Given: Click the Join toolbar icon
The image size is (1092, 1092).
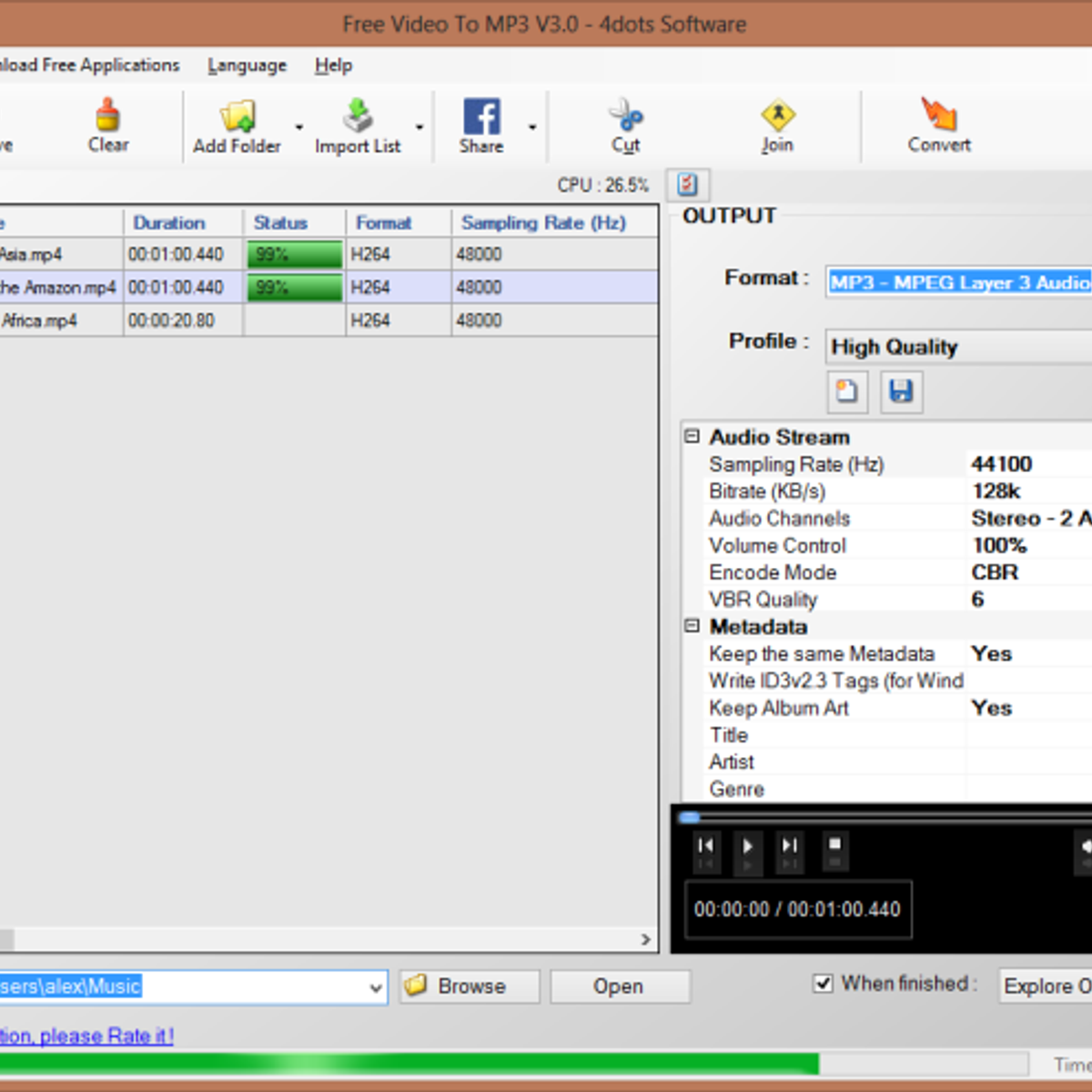Looking at the screenshot, I should click(x=777, y=116).
